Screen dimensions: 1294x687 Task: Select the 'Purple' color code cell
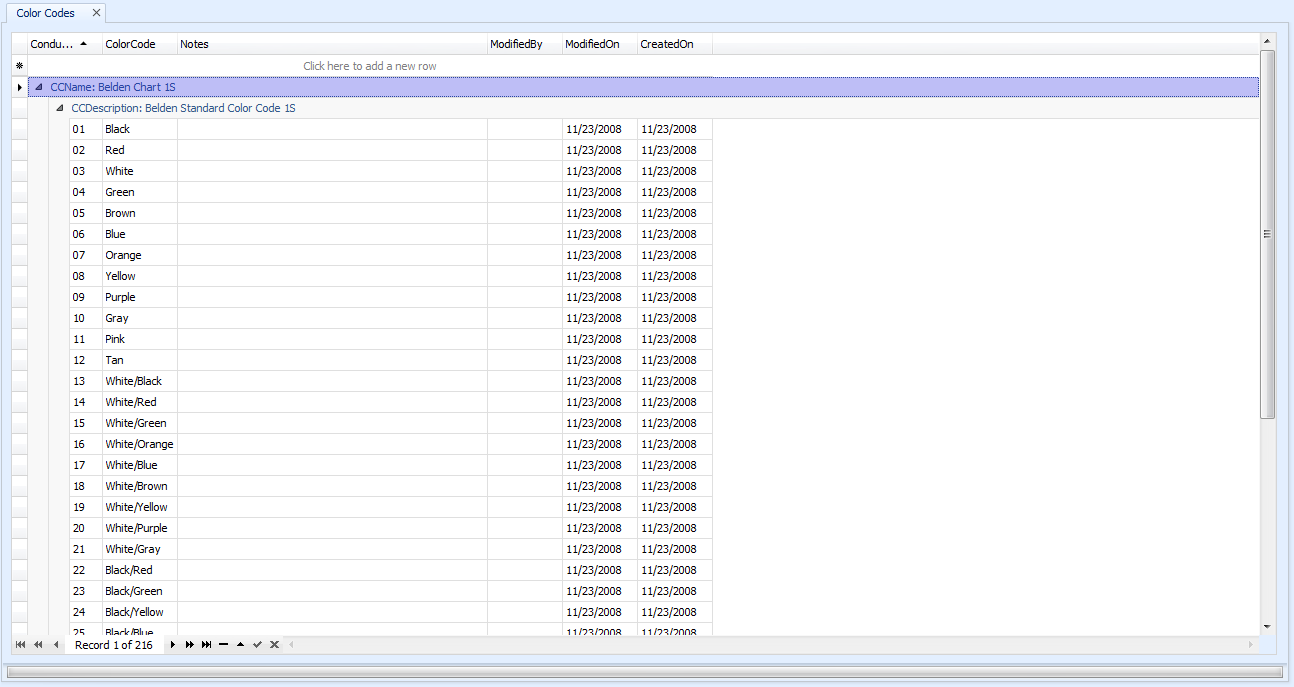pyautogui.click(x=139, y=297)
